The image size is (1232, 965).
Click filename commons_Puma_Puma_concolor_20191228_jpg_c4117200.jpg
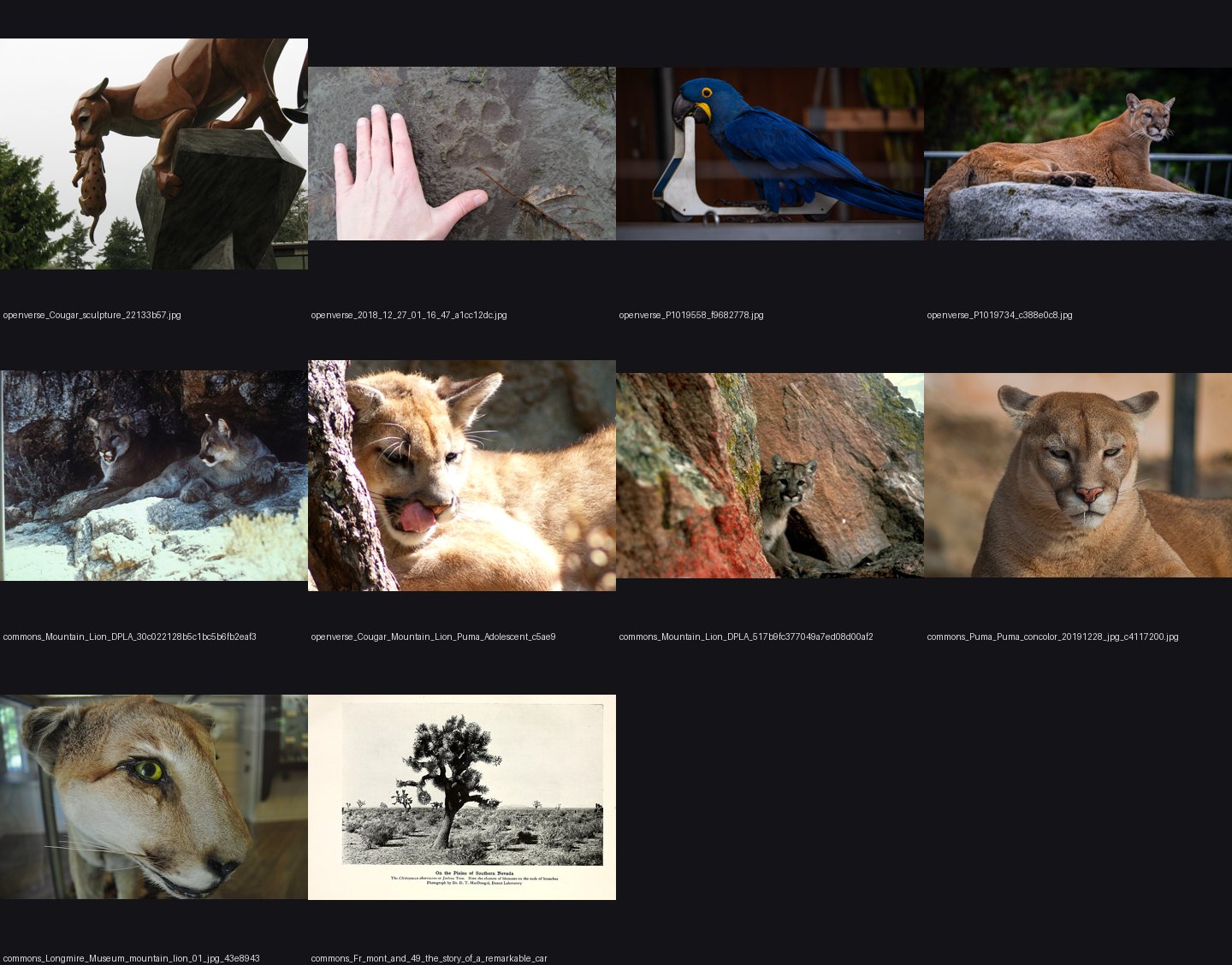(x=1052, y=636)
